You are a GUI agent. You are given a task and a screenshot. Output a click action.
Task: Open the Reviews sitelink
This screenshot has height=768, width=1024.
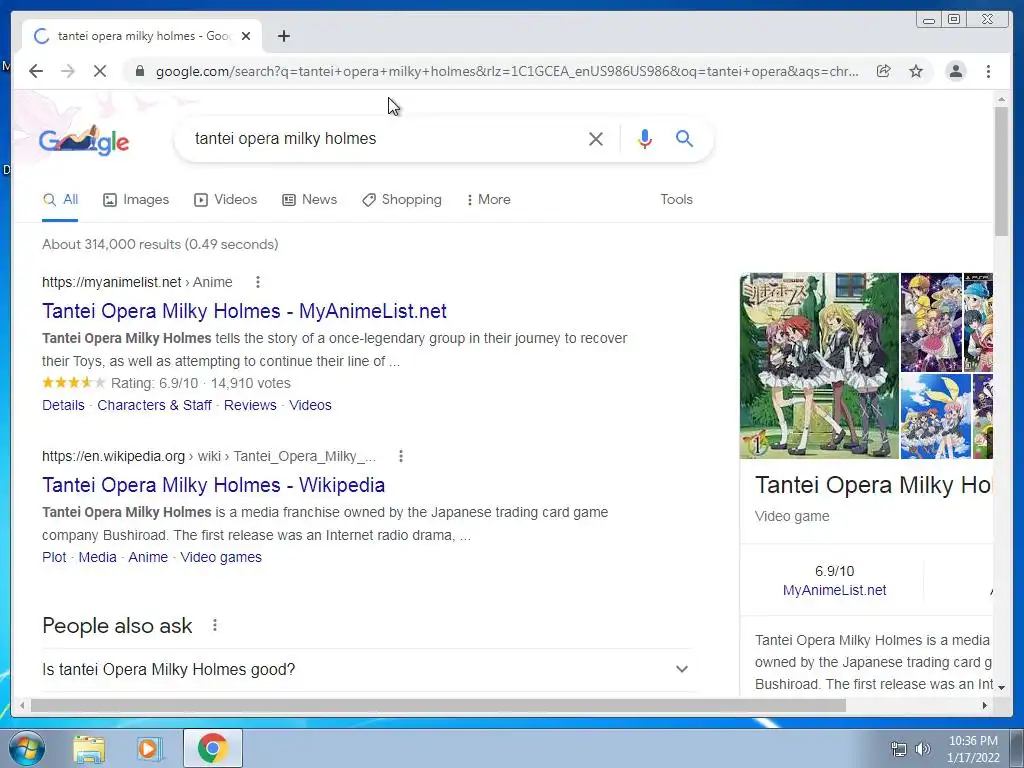[250, 405]
